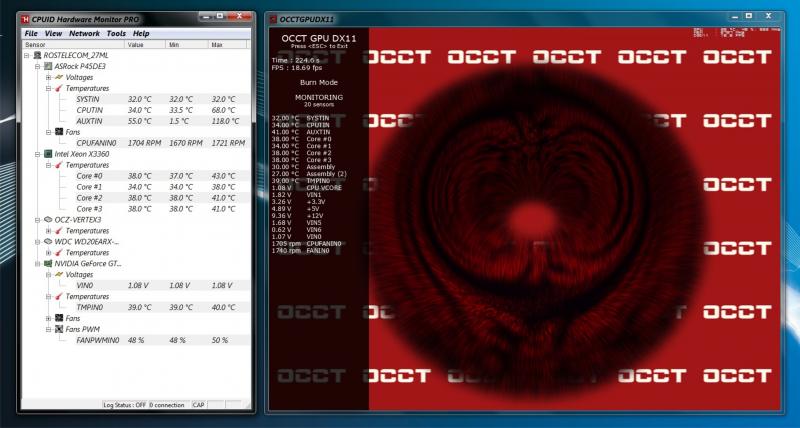Click the fan icon beside ASRock Fans

59,132
